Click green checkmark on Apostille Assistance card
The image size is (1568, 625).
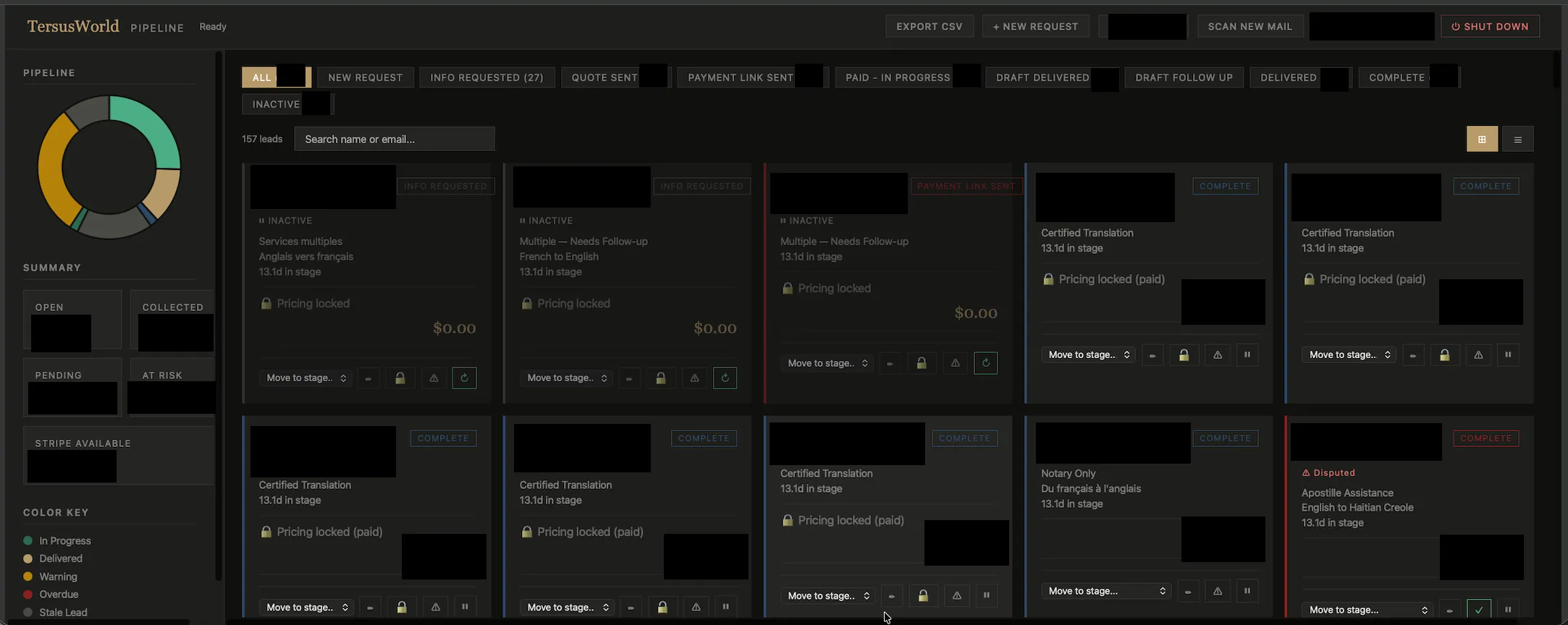(1479, 610)
